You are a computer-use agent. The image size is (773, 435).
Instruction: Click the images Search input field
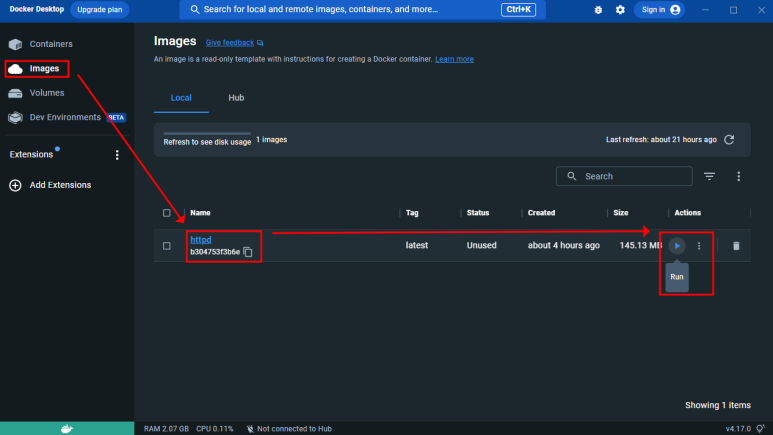point(624,176)
